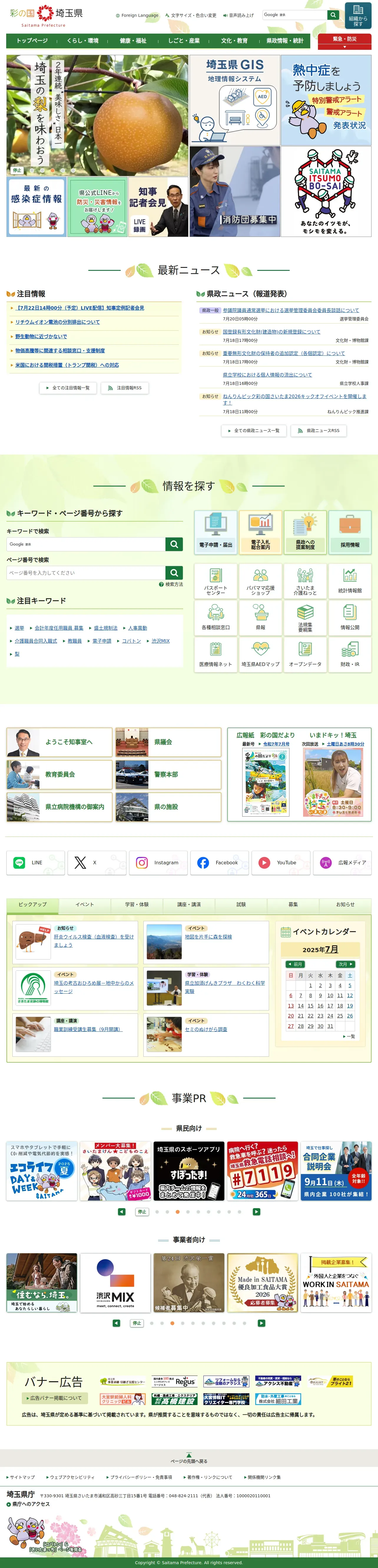Open パスポートセンター icon tile
The width and height of the screenshot is (378, 1568).
216,581
